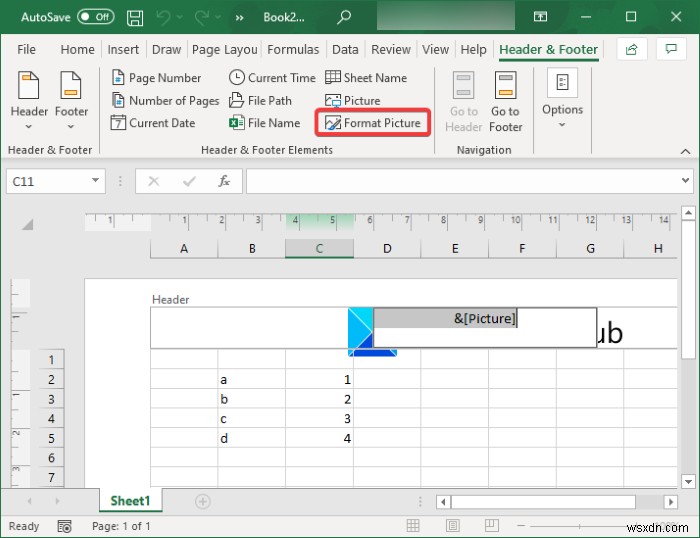Click the cell containing 'd'
700x538 pixels.
click(x=252, y=438)
